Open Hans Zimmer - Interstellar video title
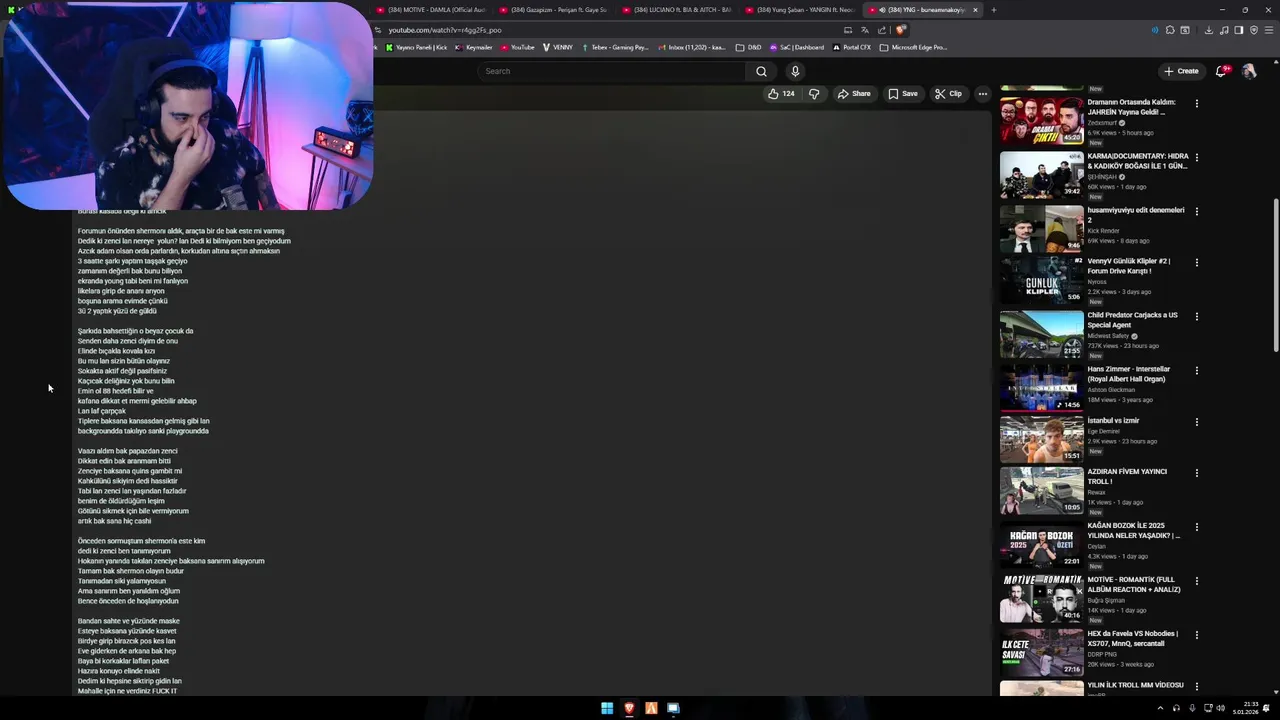Viewport: 1280px width, 720px height. tap(1129, 374)
